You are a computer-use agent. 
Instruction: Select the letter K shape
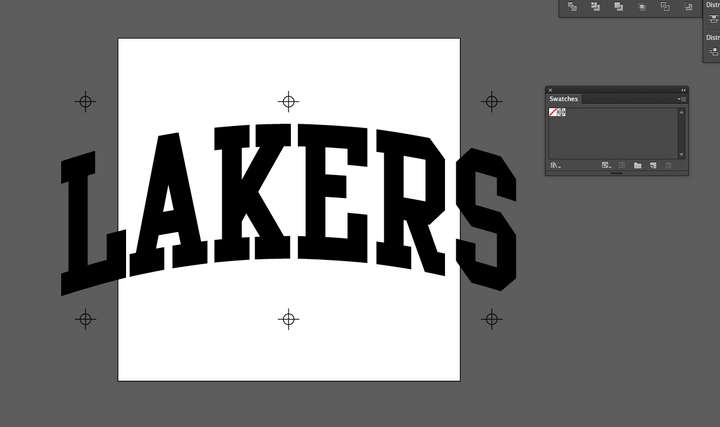click(x=232, y=193)
